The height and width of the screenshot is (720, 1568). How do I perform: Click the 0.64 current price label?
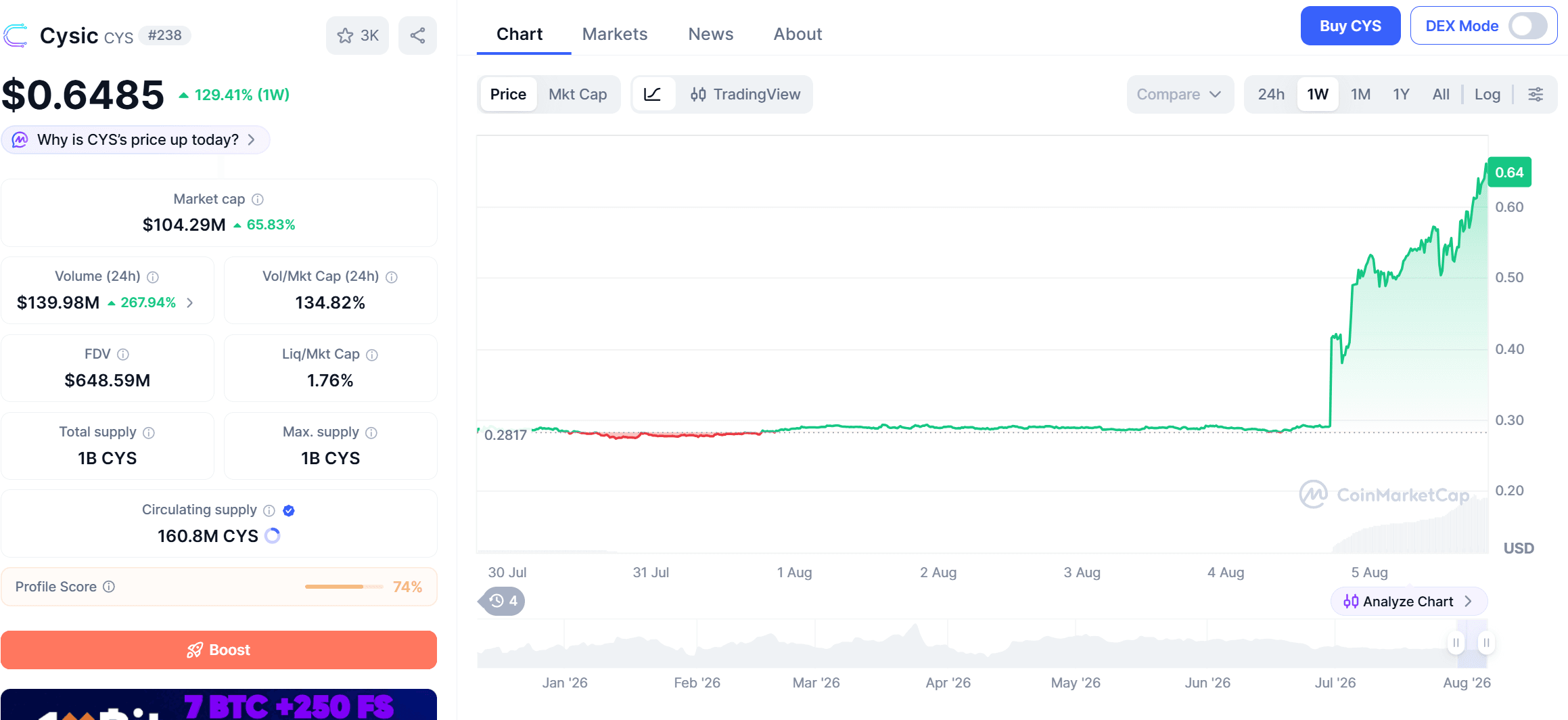1509,173
